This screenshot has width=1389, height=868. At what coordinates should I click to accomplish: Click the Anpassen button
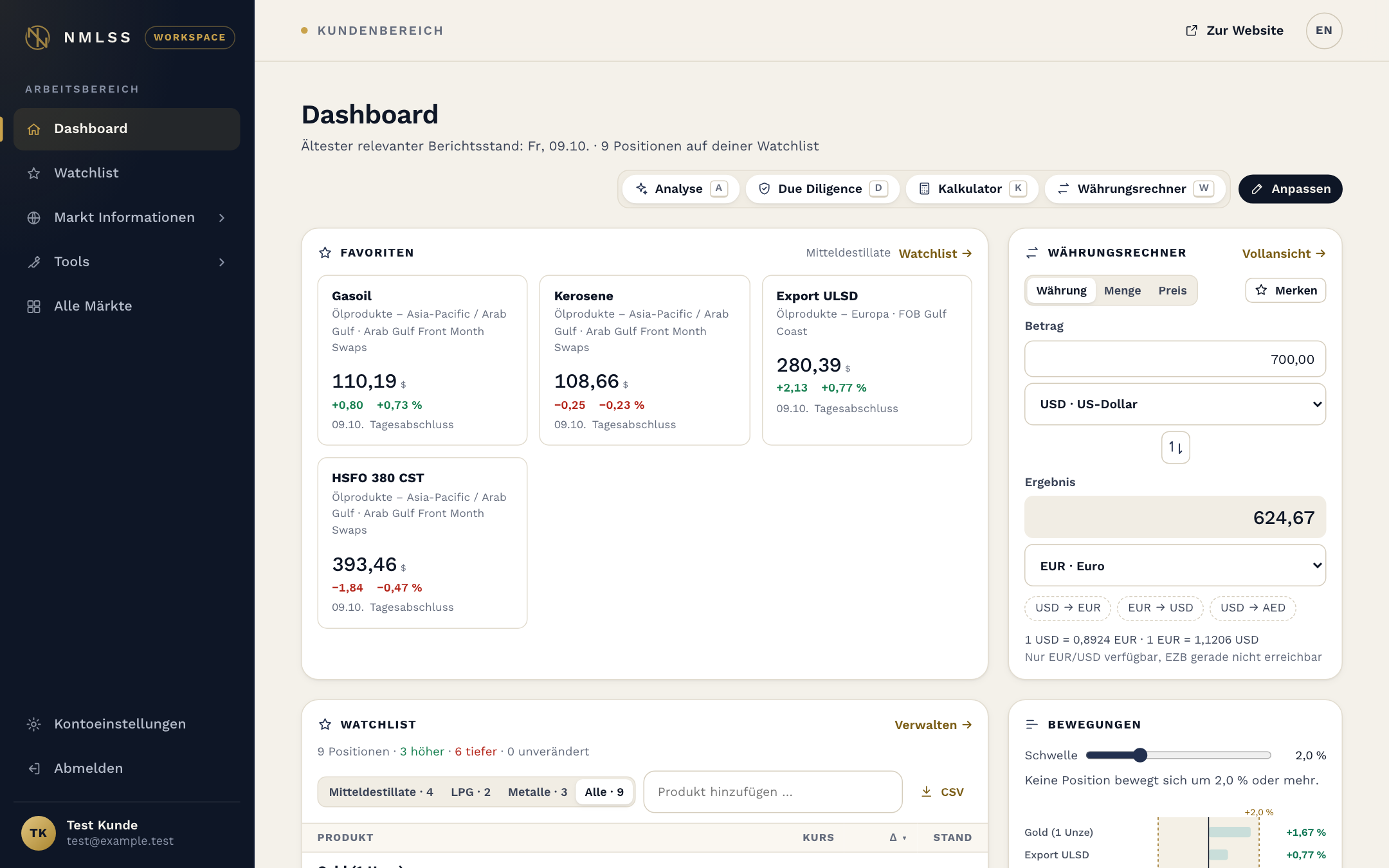point(1291,189)
